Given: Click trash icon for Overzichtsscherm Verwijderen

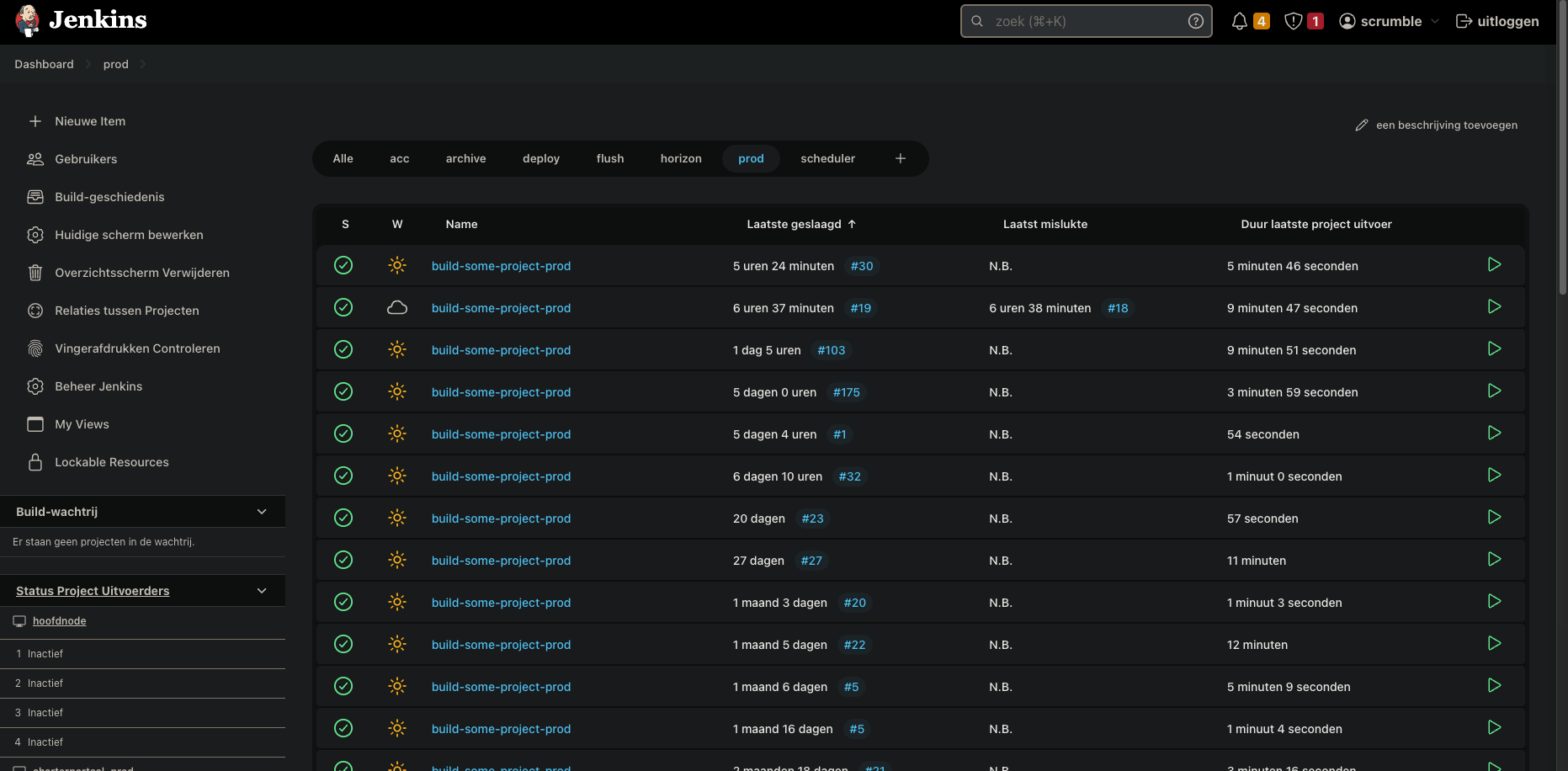Looking at the screenshot, I should pyautogui.click(x=35, y=273).
